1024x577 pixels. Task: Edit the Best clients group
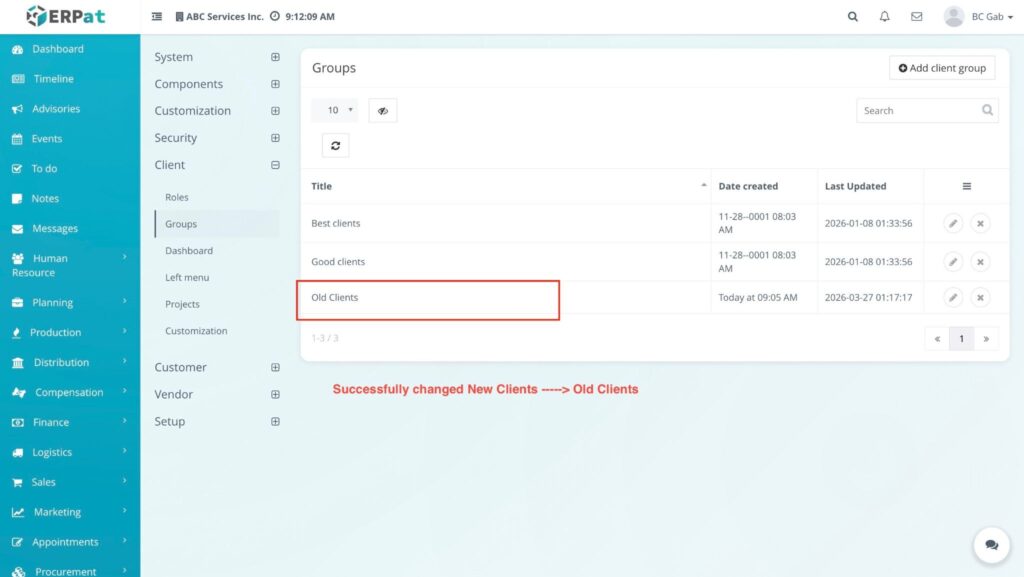pyautogui.click(x=953, y=224)
